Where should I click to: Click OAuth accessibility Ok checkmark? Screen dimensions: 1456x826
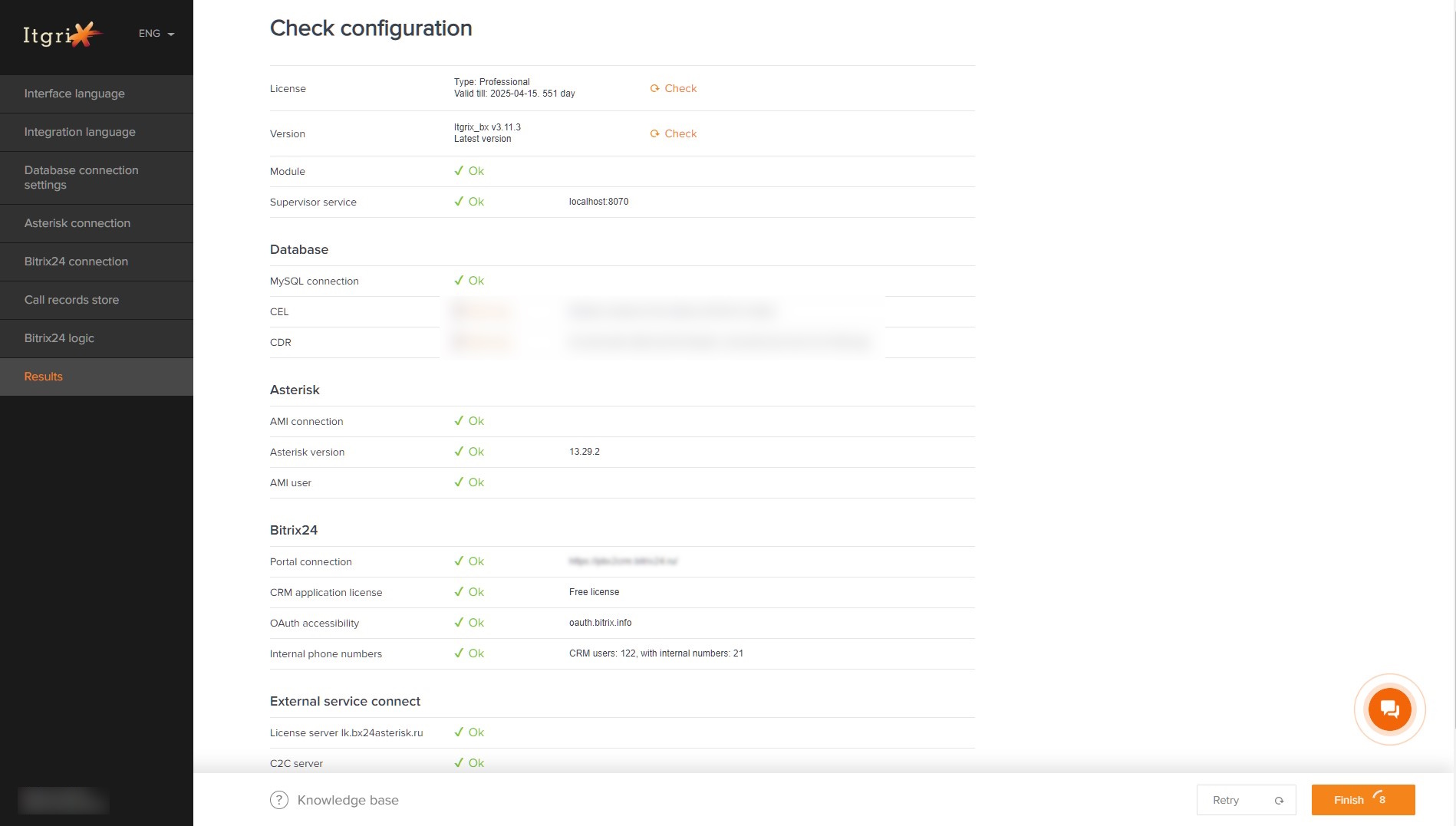[x=459, y=623]
